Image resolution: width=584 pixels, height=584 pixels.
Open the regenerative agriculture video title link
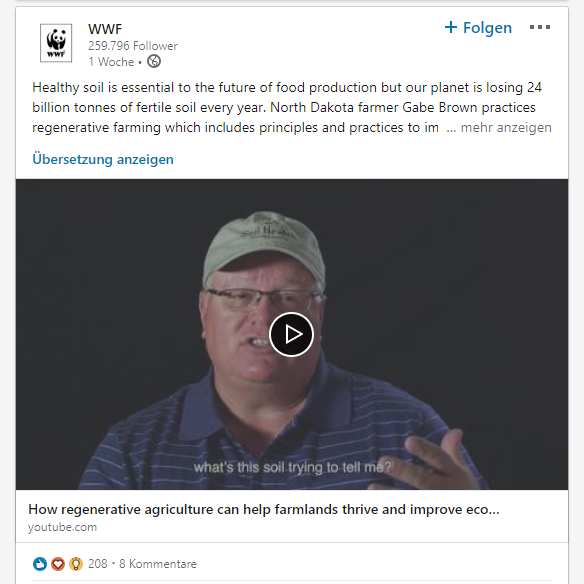click(264, 509)
